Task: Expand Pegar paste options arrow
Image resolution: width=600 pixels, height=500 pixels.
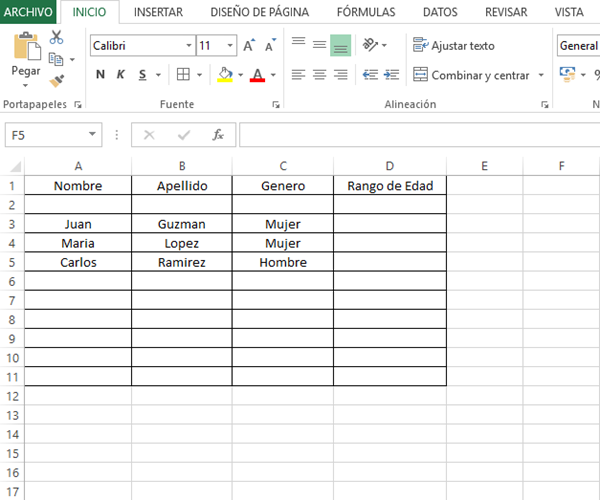Action: tap(25, 86)
